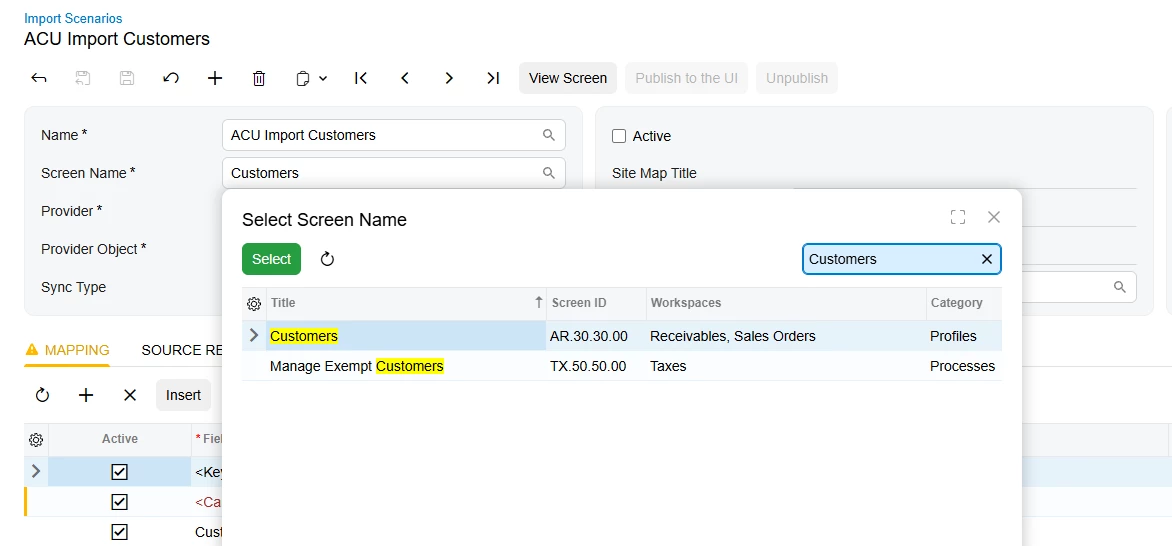
Task: Toggle Active checkbox in second mapping row
Action: point(120,502)
